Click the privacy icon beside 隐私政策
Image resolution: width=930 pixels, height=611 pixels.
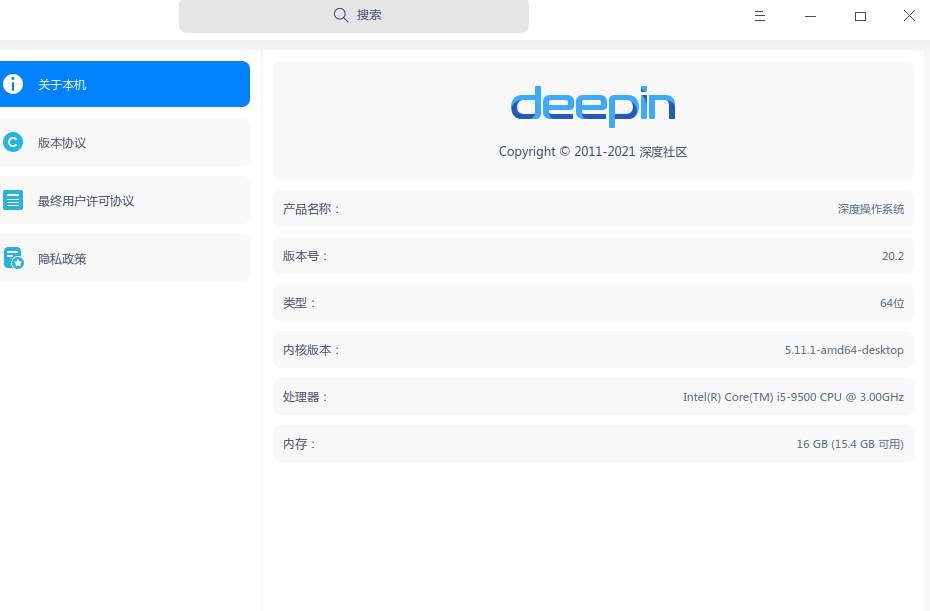[13, 259]
